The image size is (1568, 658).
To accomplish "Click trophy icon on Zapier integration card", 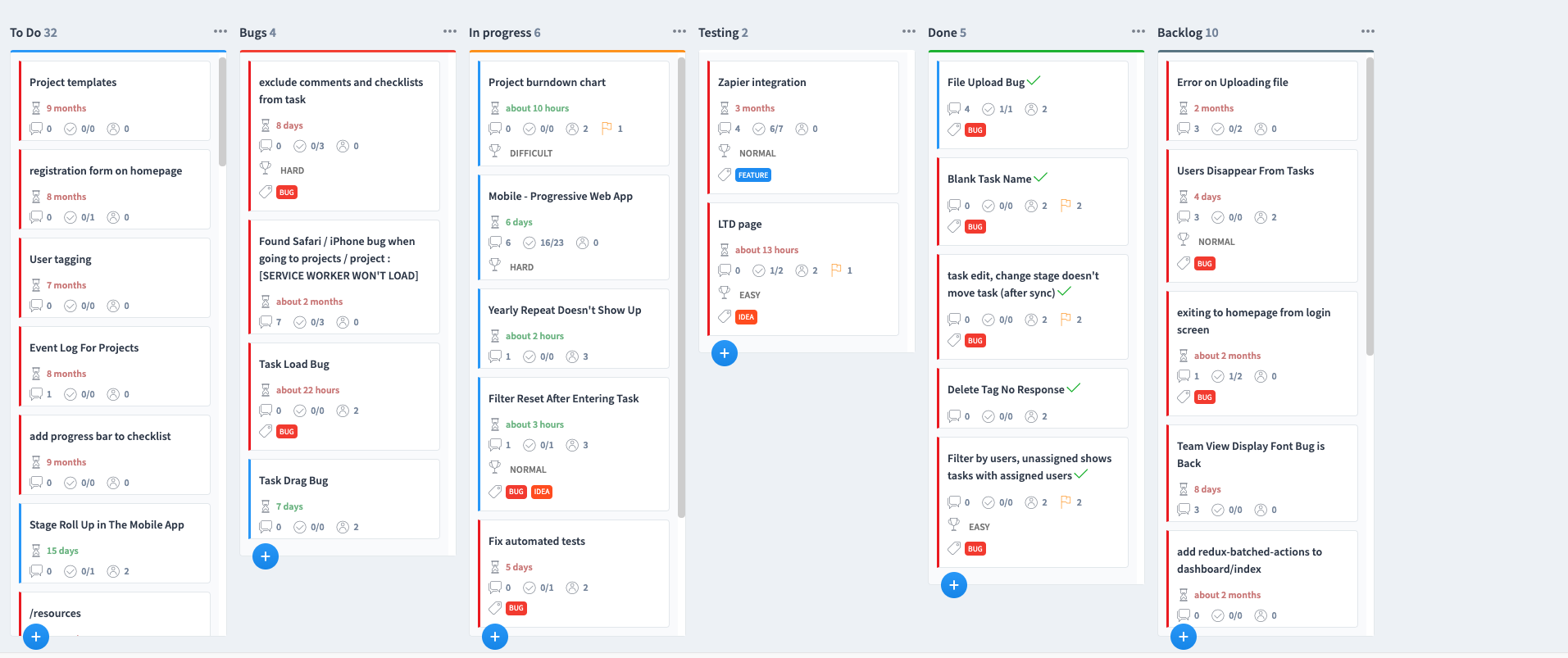I will tap(725, 151).
